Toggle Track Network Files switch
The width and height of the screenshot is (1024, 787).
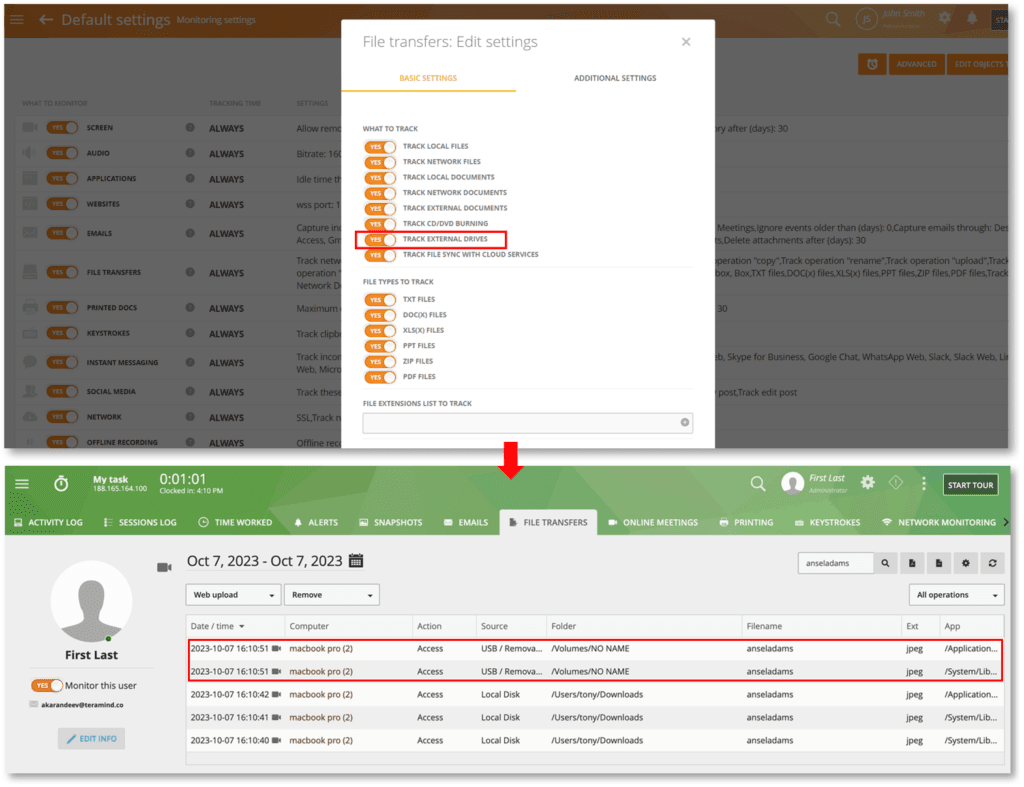click(380, 162)
